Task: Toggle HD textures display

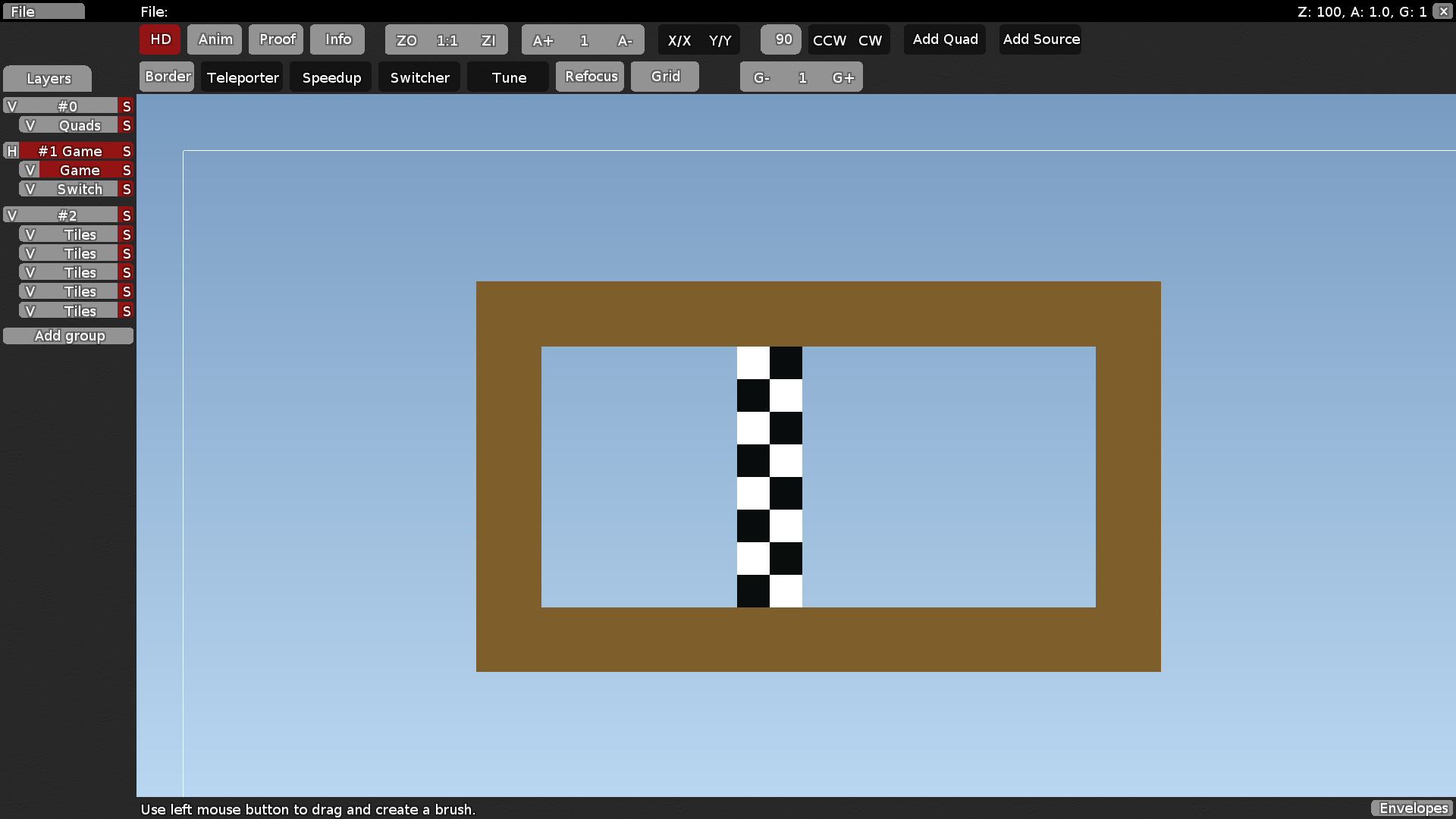Action: click(159, 39)
